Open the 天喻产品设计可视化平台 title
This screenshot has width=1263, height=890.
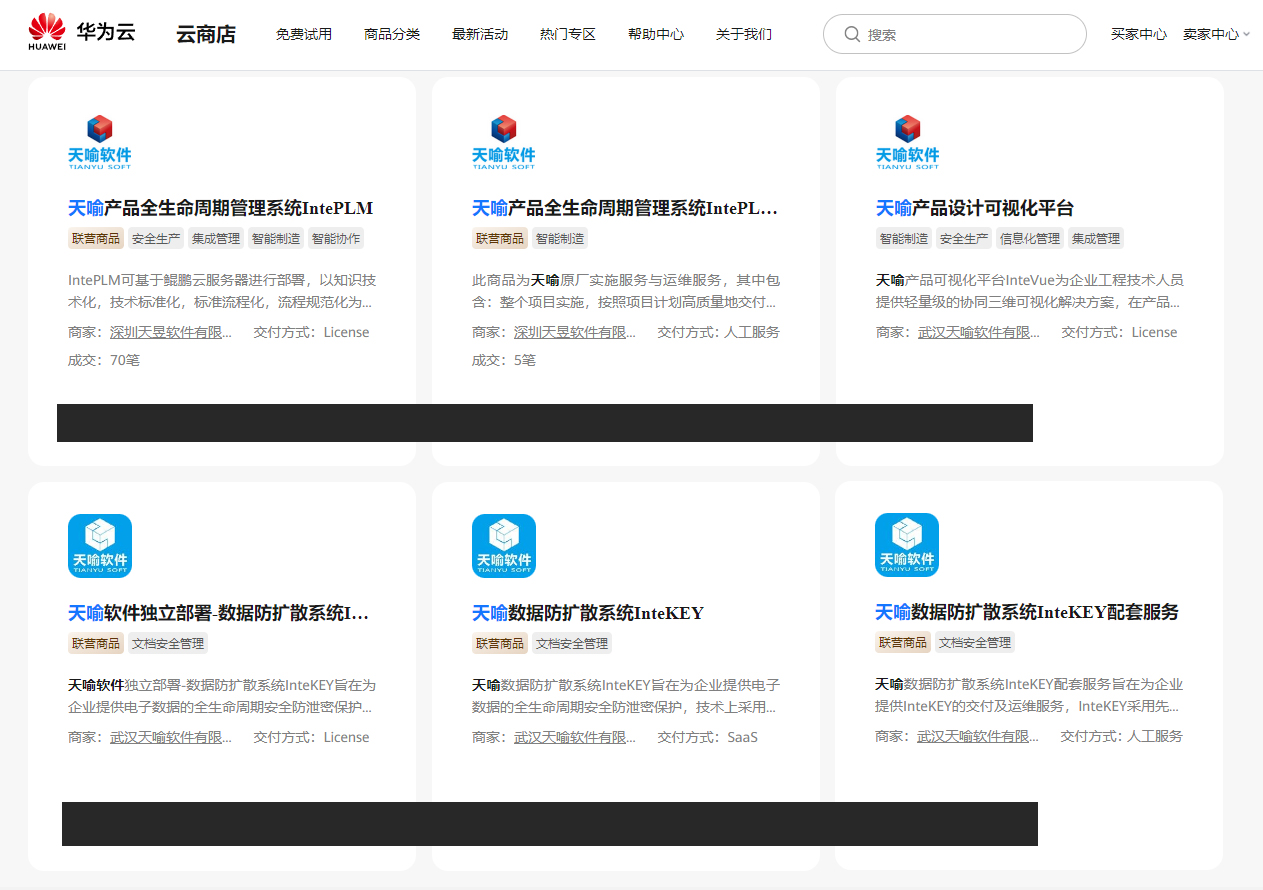975,208
